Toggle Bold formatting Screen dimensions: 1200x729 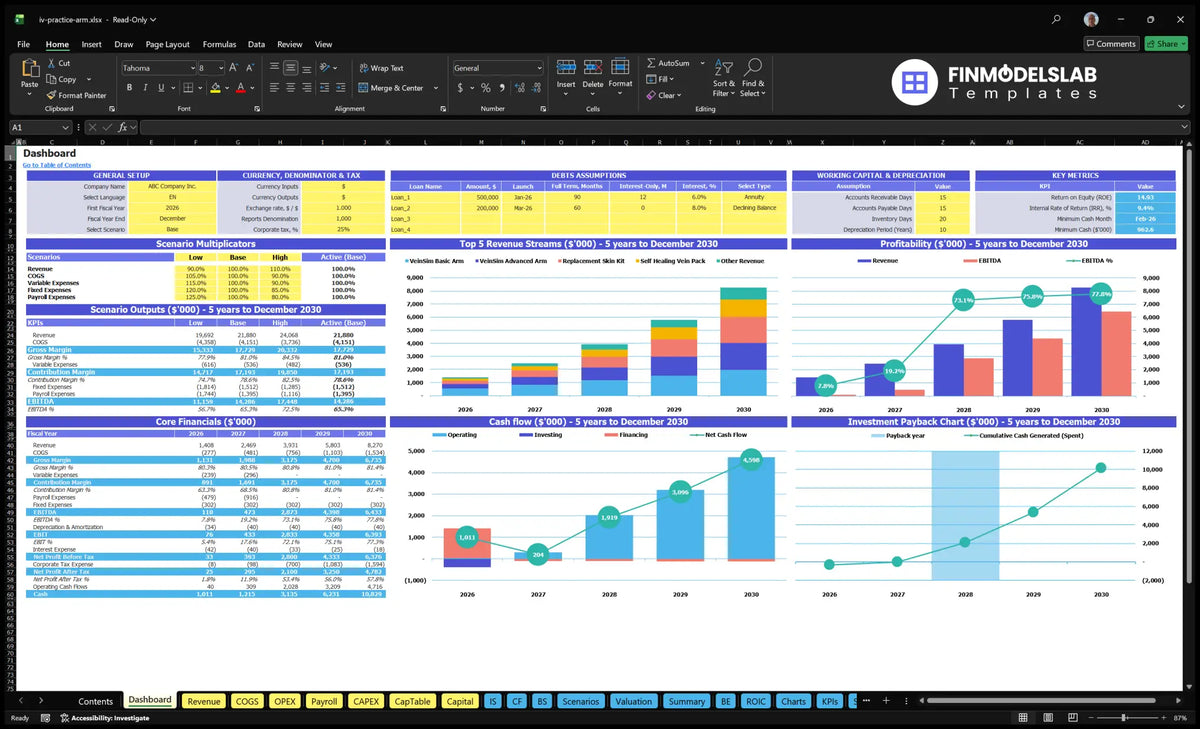coord(128,88)
